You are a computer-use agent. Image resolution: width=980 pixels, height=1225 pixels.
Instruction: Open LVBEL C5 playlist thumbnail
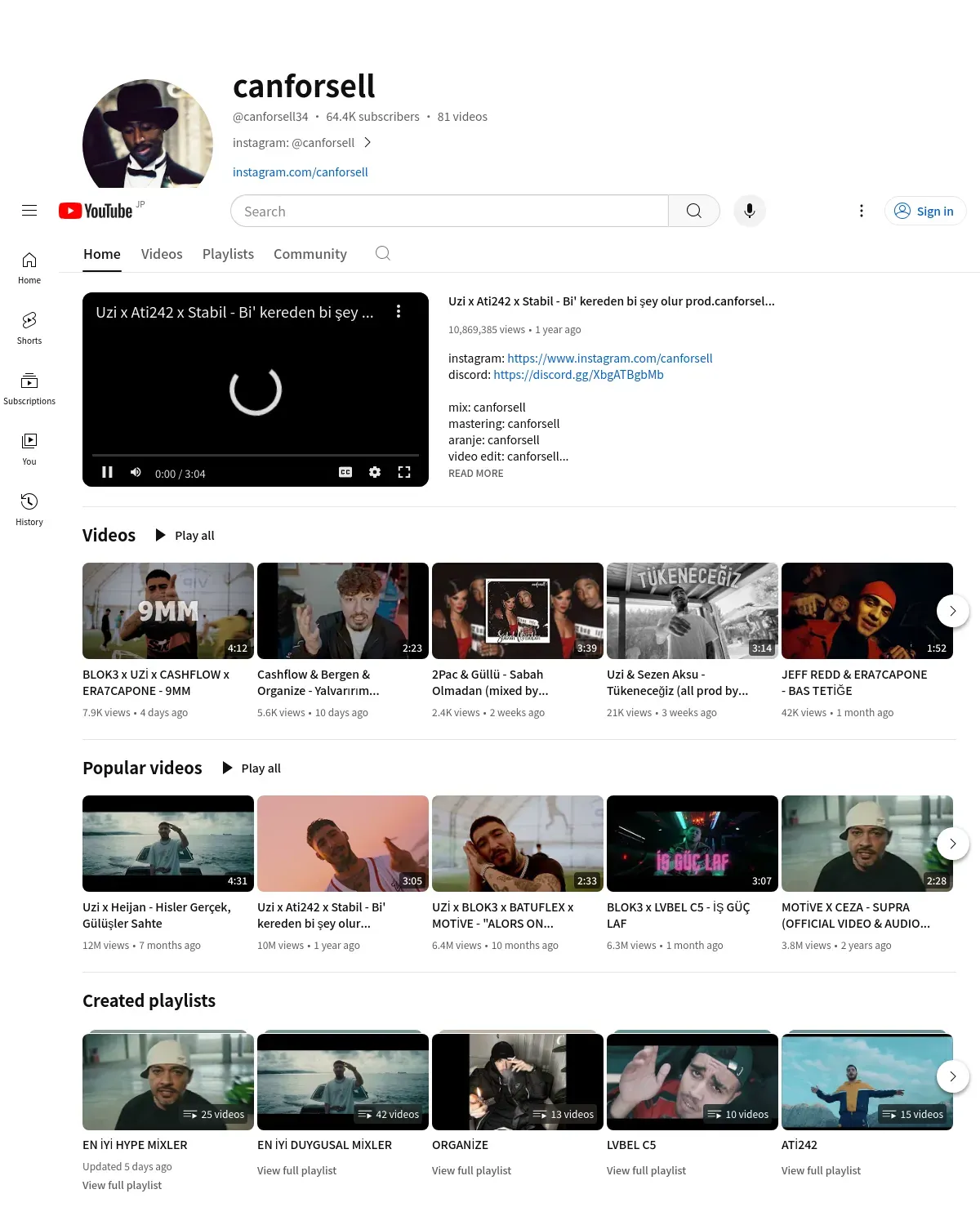click(693, 1081)
